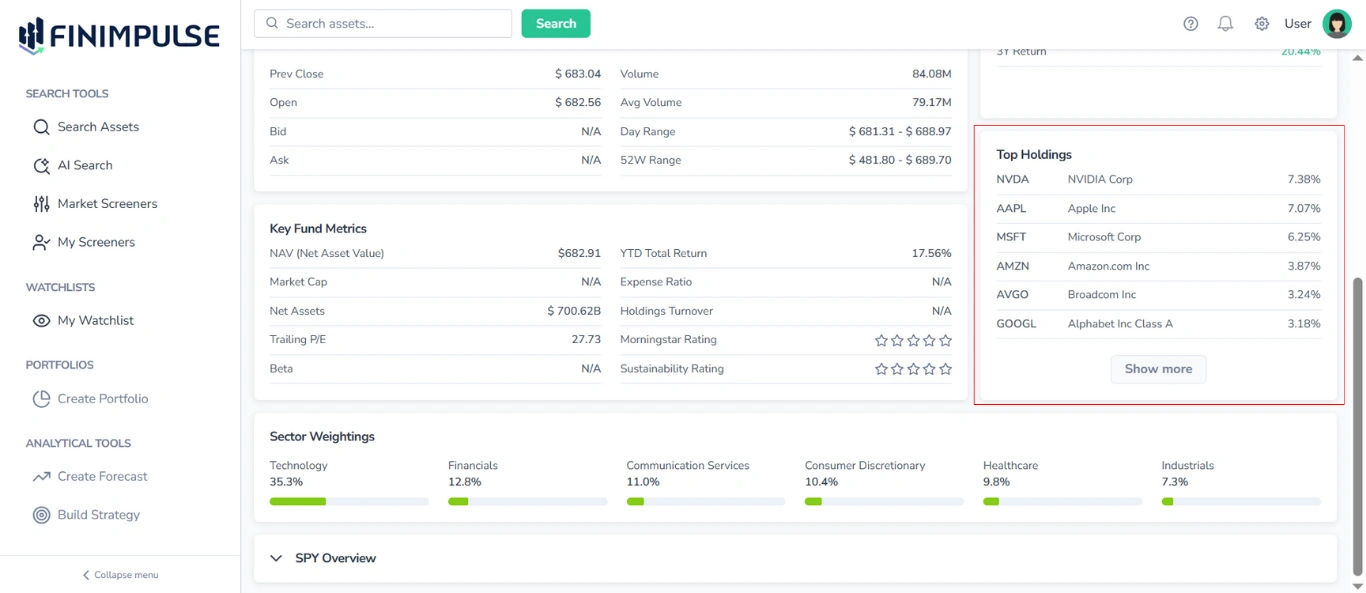The width and height of the screenshot is (1366, 593).
Task: Click the Market Screeners sliders icon
Action: (40, 203)
